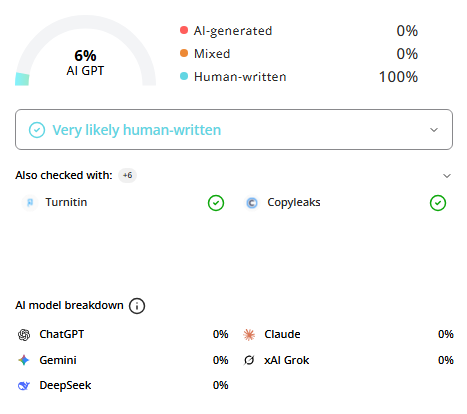Select the Human-written legend entry
Image resolution: width=467 pixels, height=414 pixels.
click(x=233, y=77)
